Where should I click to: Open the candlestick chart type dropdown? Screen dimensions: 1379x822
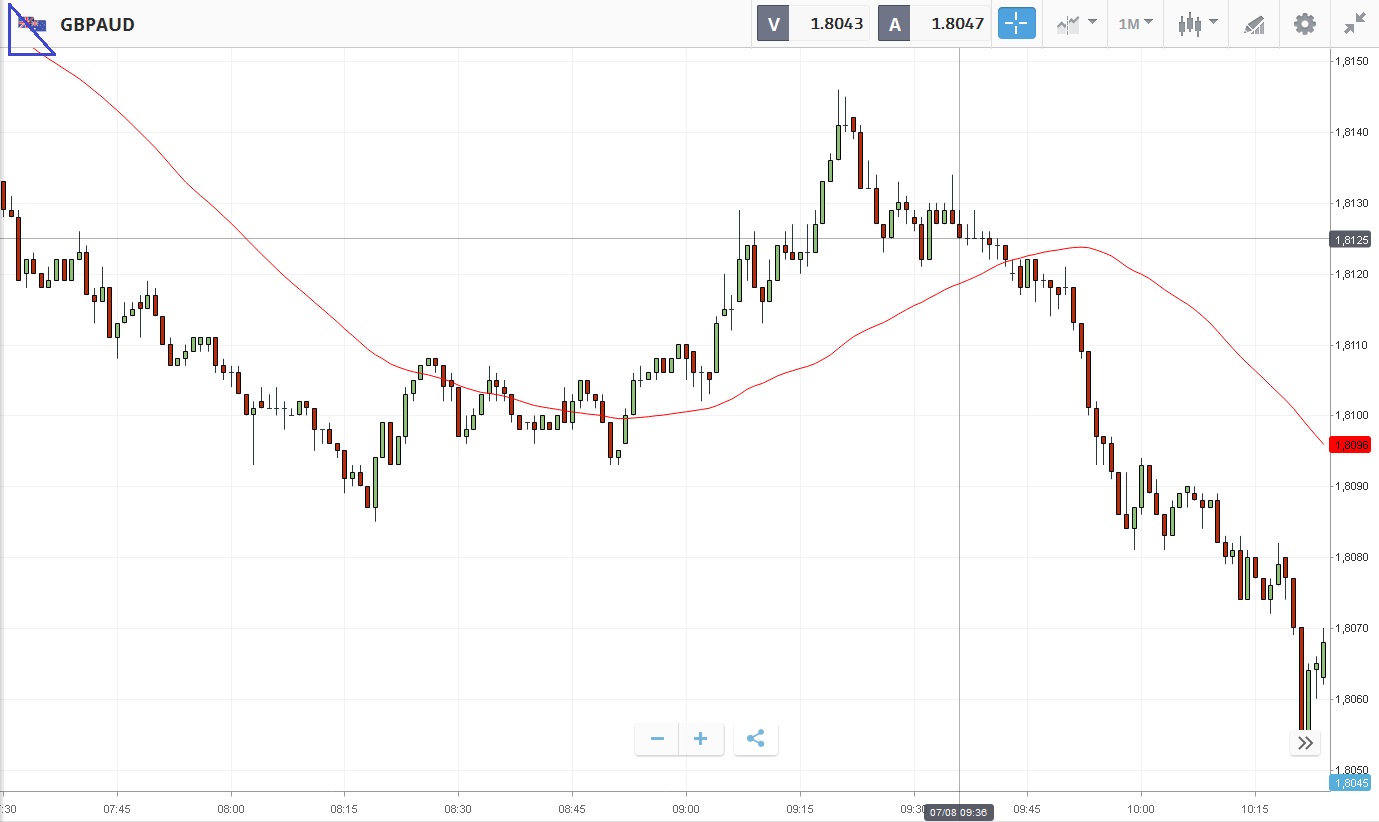pos(1197,24)
